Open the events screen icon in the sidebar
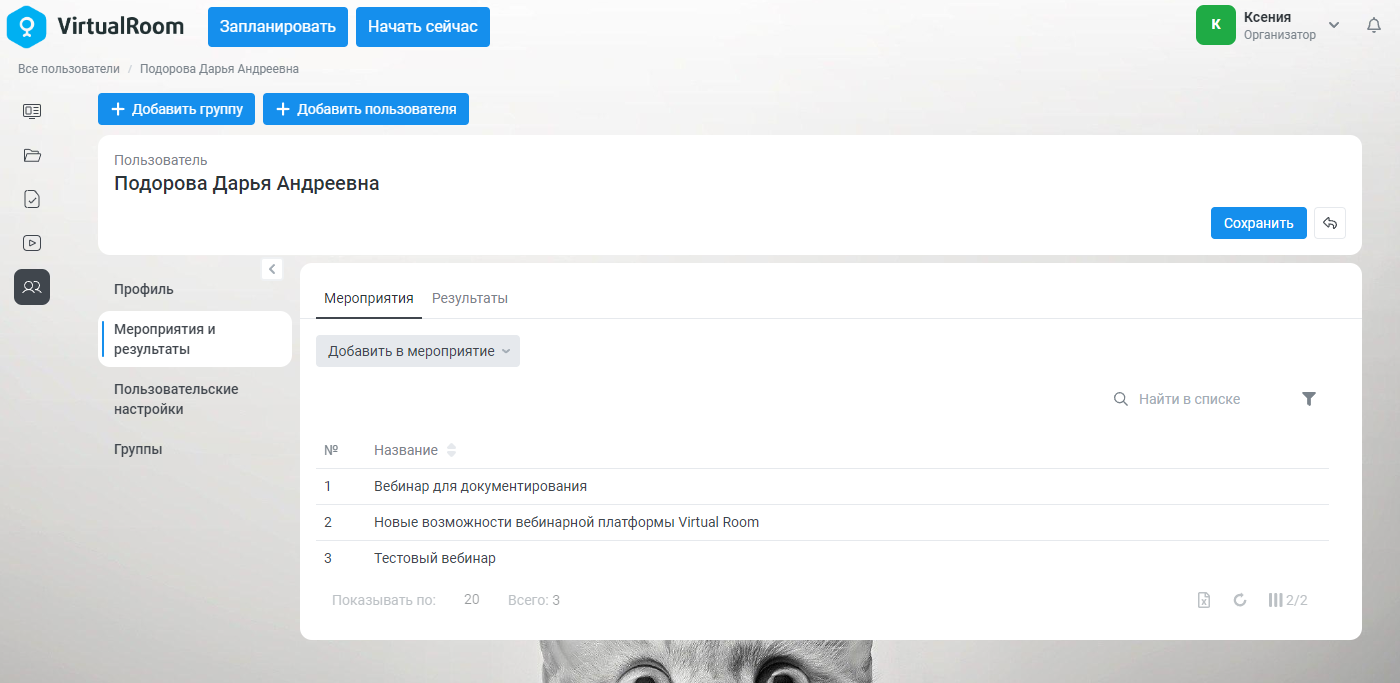The image size is (1400, 683). [32, 111]
